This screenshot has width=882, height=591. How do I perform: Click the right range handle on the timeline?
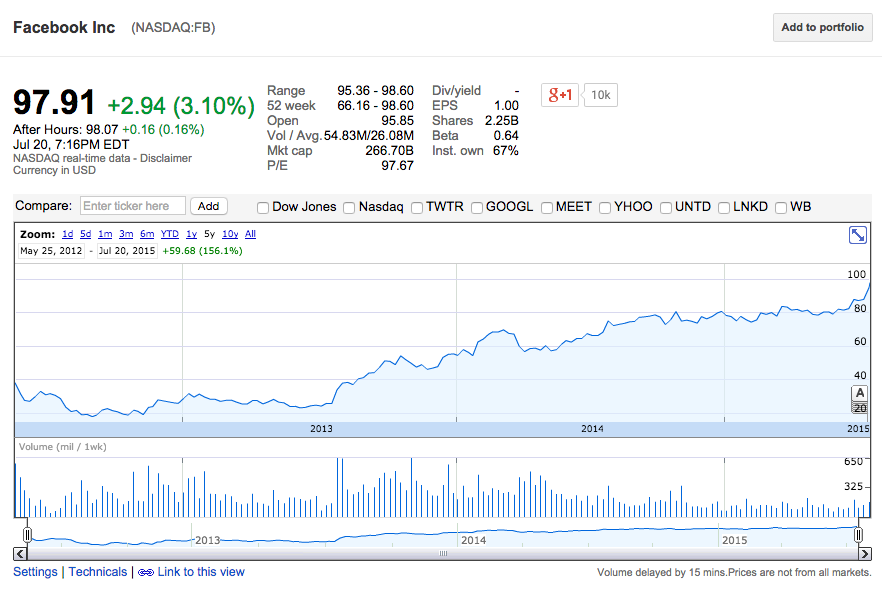(x=858, y=535)
